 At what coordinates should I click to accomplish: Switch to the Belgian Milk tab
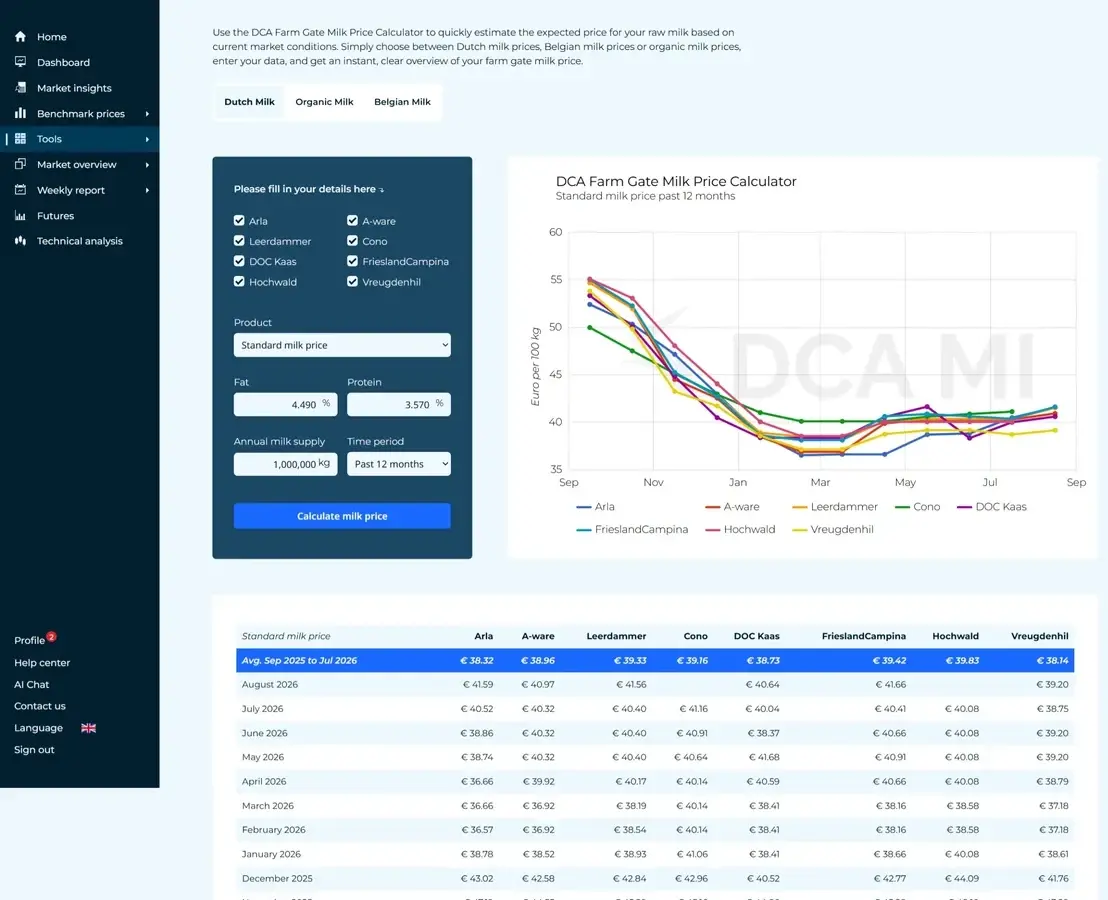click(402, 102)
